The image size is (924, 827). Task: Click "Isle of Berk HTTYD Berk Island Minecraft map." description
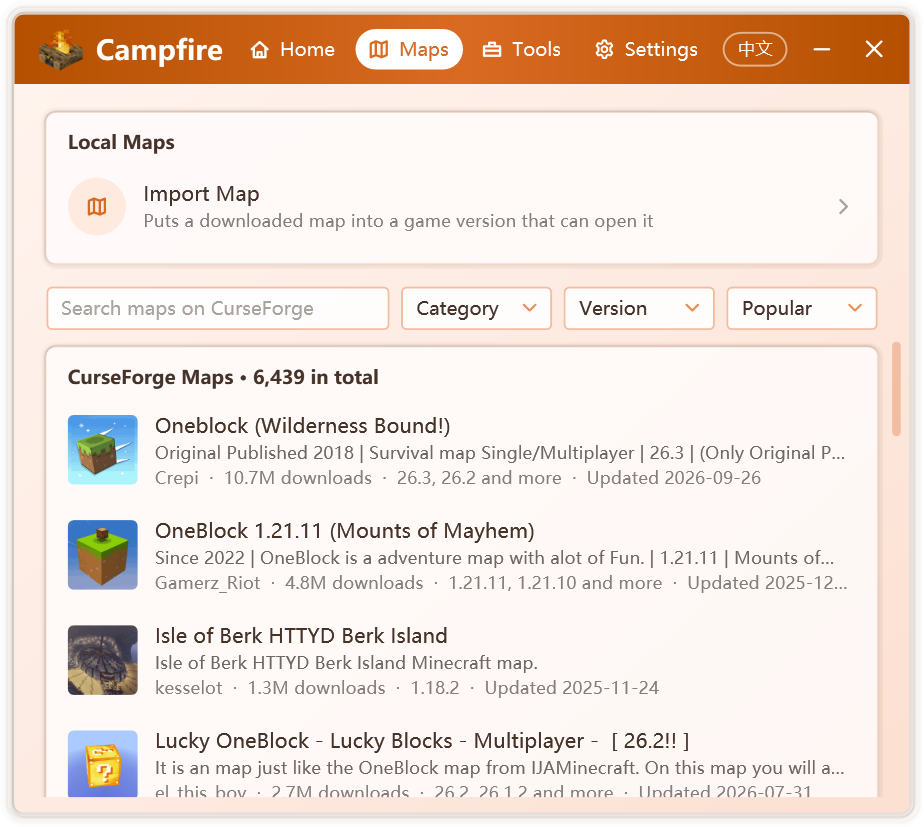tap(346, 663)
